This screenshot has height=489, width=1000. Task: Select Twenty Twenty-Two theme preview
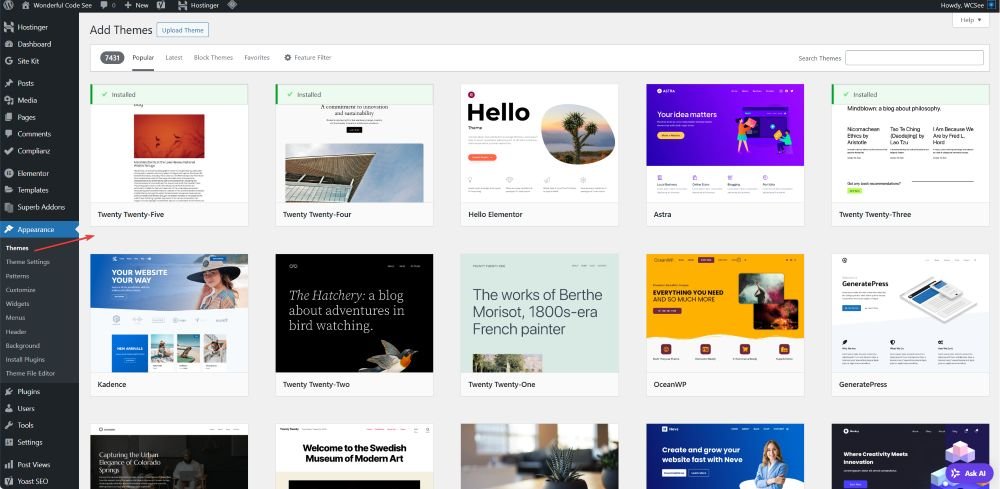354,325
